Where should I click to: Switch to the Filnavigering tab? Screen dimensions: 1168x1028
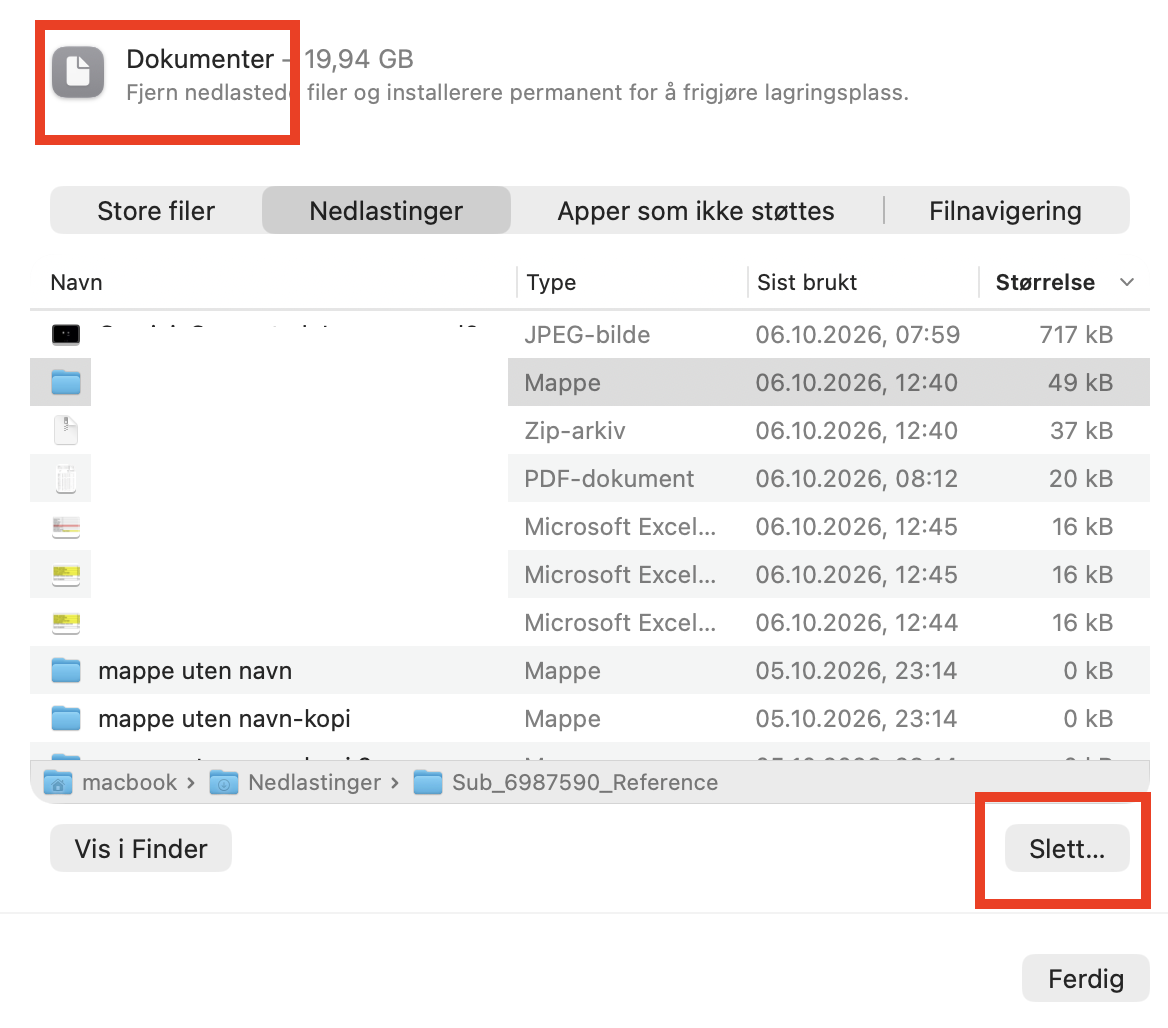coord(1006,211)
